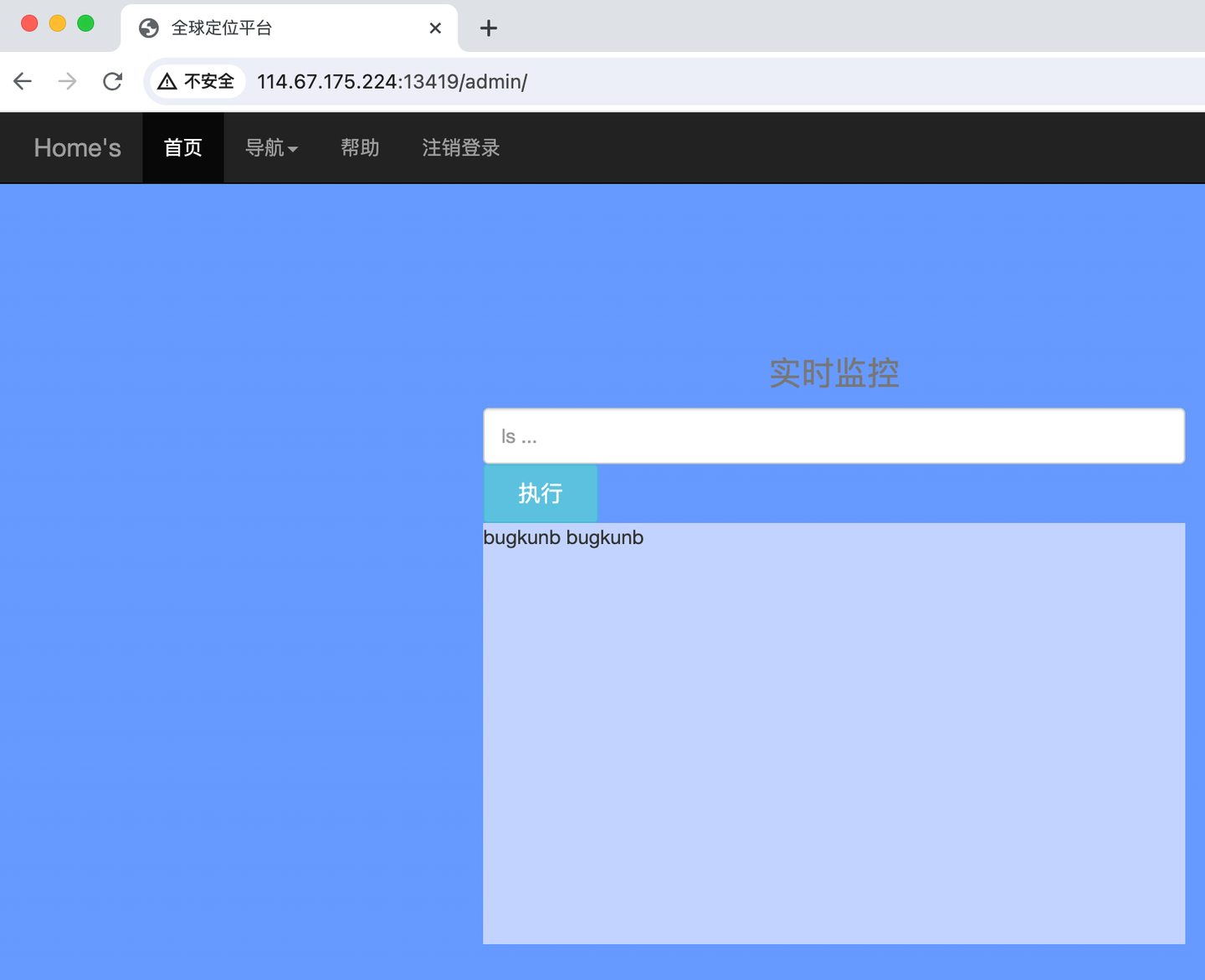
Task: Expand the 导航 dropdown menu
Action: (x=271, y=148)
